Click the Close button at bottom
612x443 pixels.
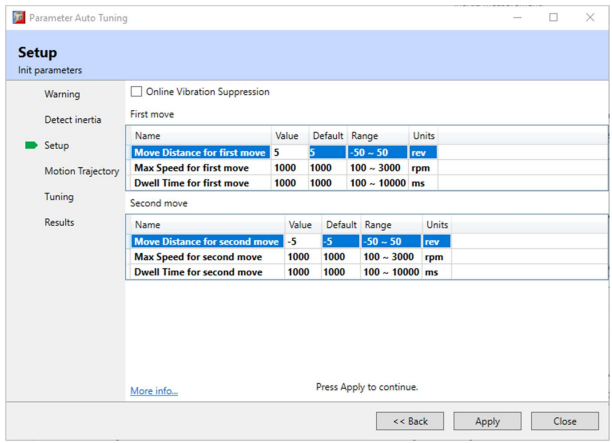(x=564, y=421)
